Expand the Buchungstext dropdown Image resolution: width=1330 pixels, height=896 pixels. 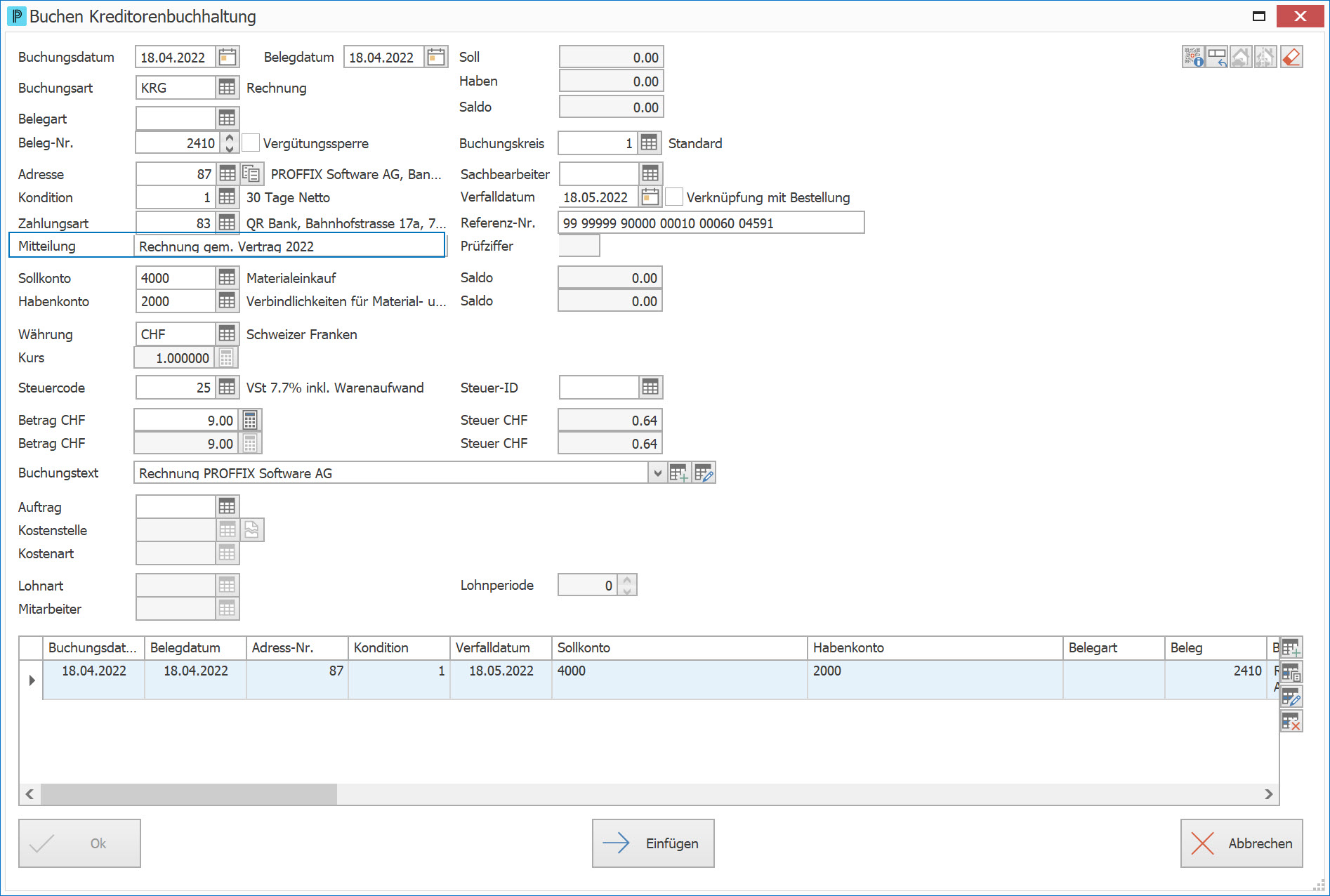pos(657,473)
